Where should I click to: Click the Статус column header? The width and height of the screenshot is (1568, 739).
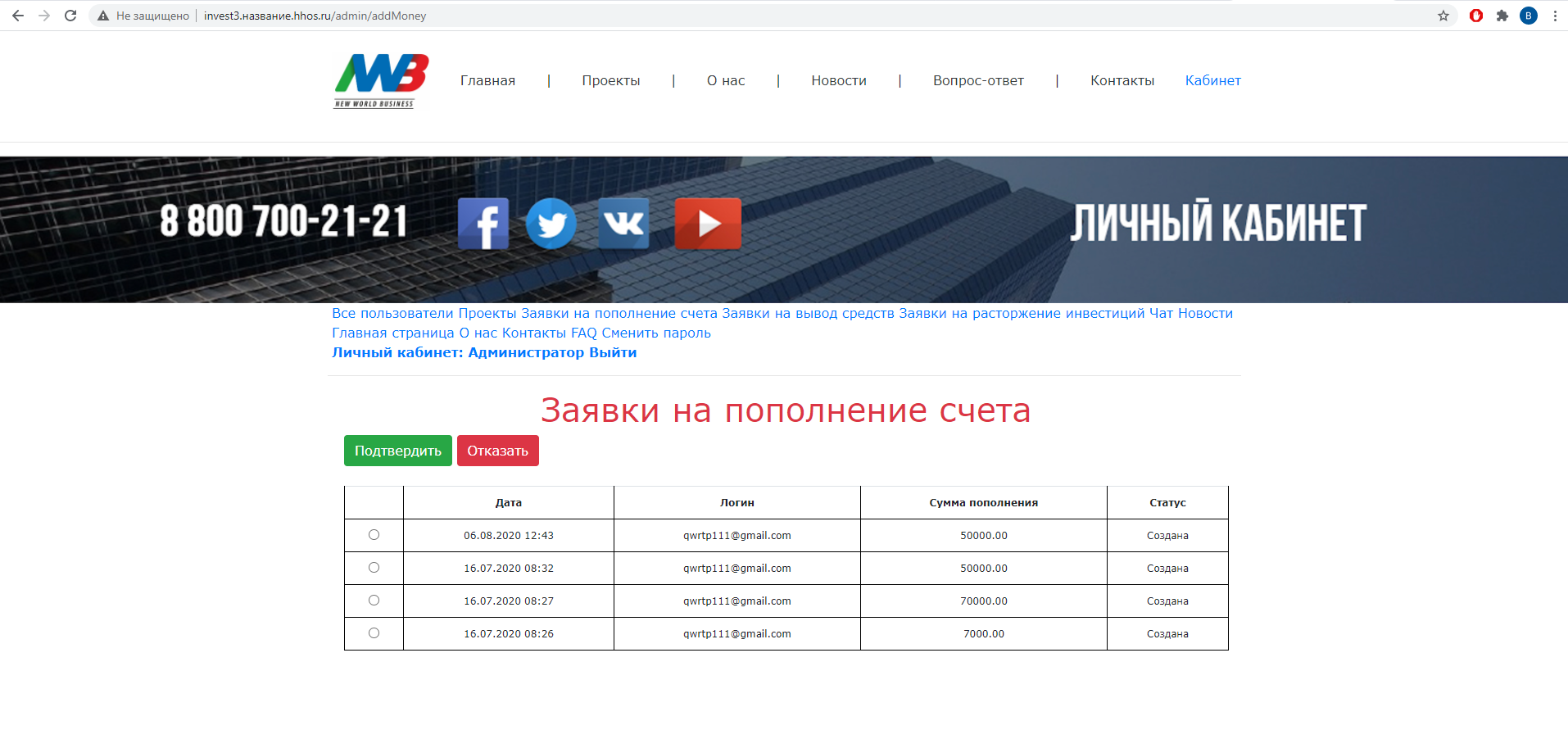click(x=1167, y=503)
